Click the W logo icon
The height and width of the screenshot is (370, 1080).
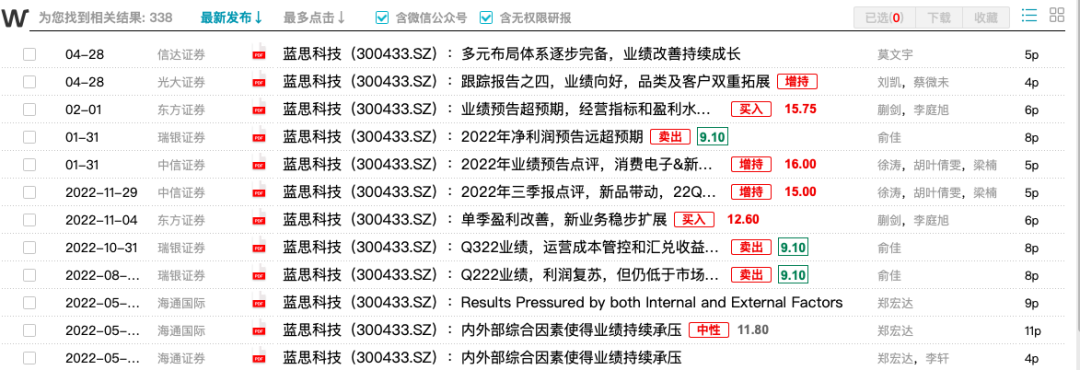point(15,18)
